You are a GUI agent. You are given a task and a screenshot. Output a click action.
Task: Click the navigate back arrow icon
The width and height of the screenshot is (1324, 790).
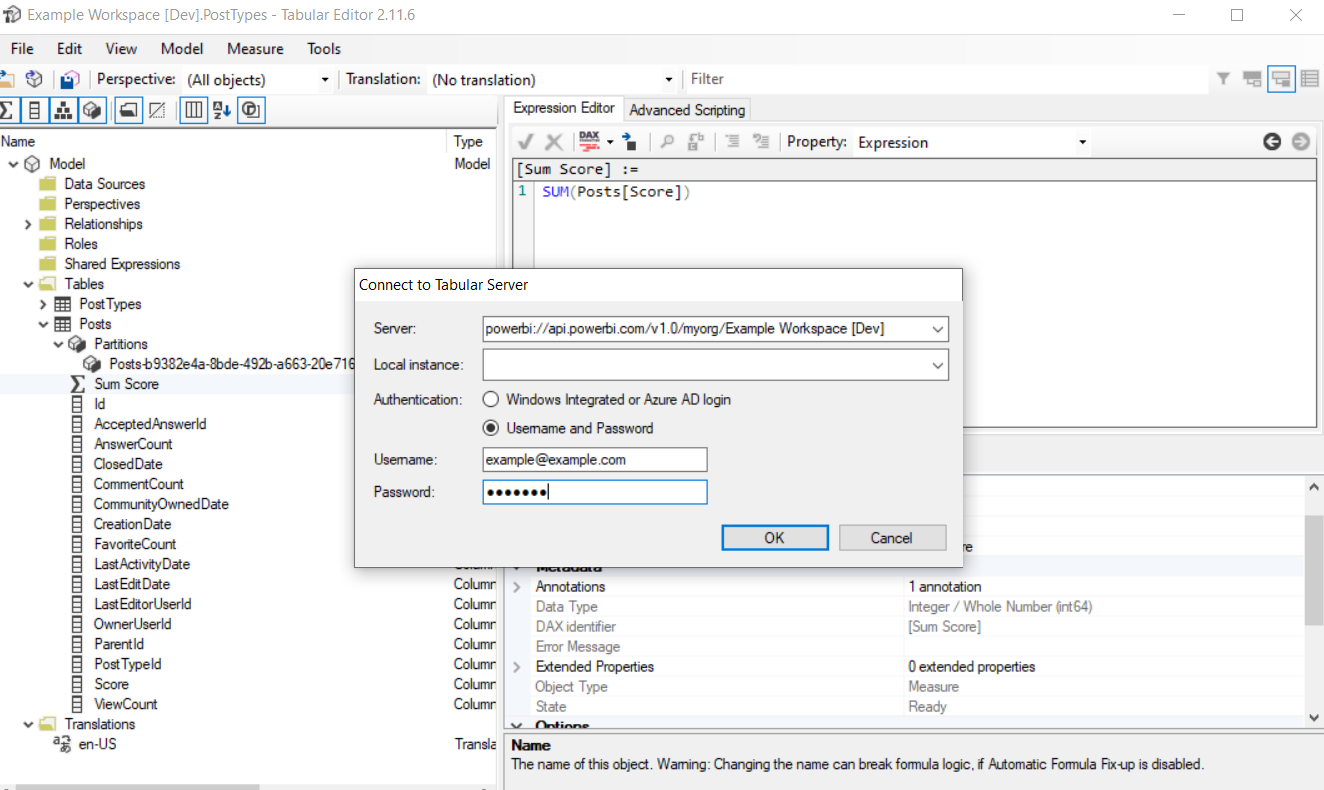(x=1272, y=142)
